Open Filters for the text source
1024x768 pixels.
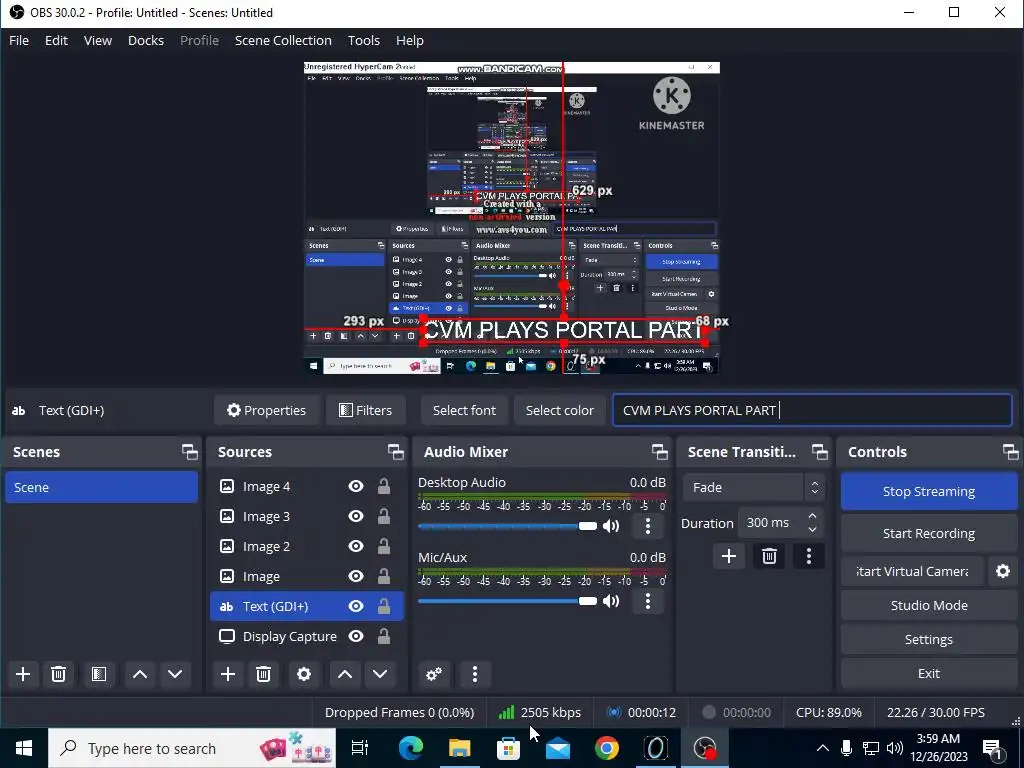coord(365,410)
